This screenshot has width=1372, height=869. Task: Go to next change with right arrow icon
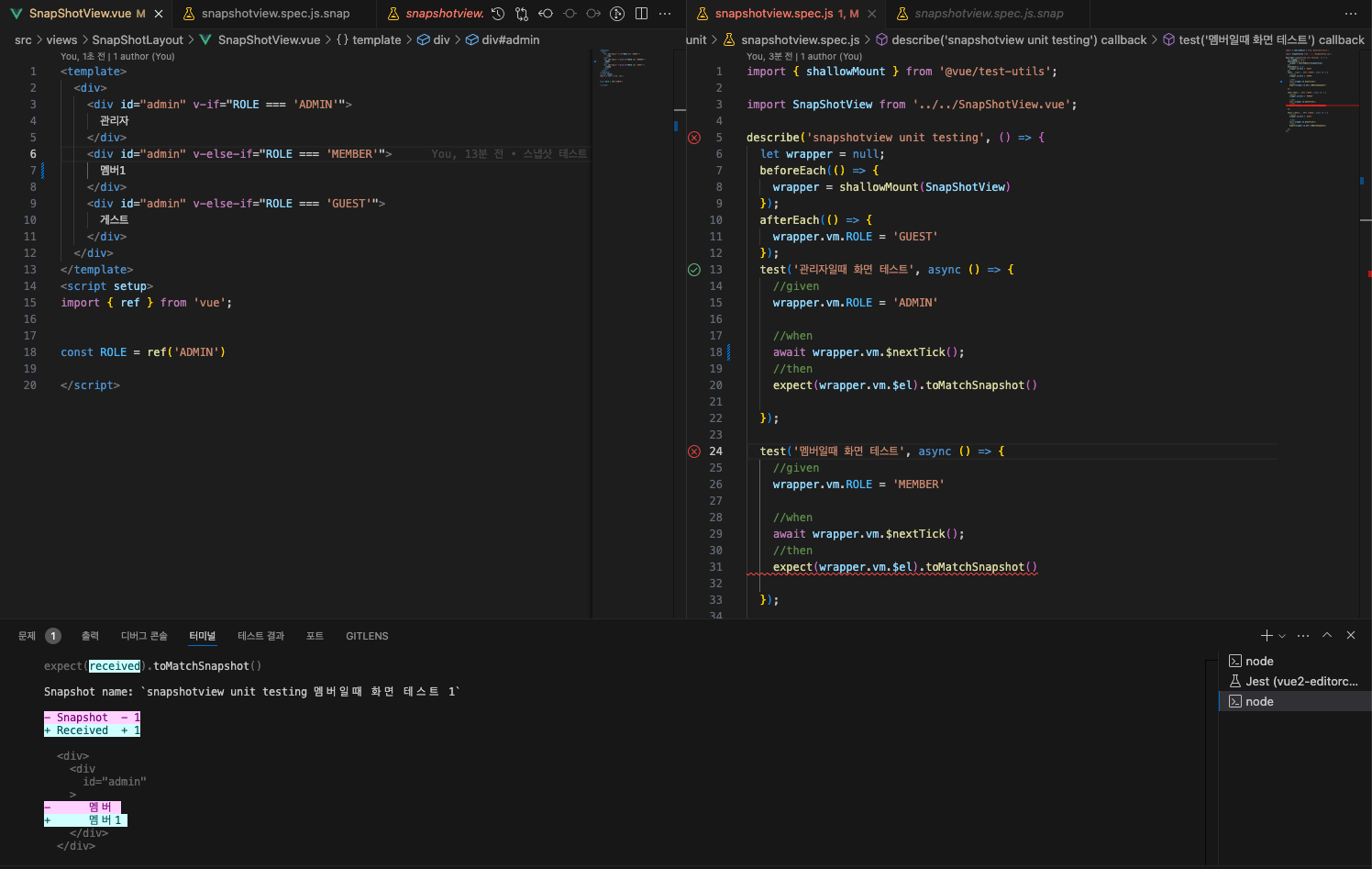593,14
